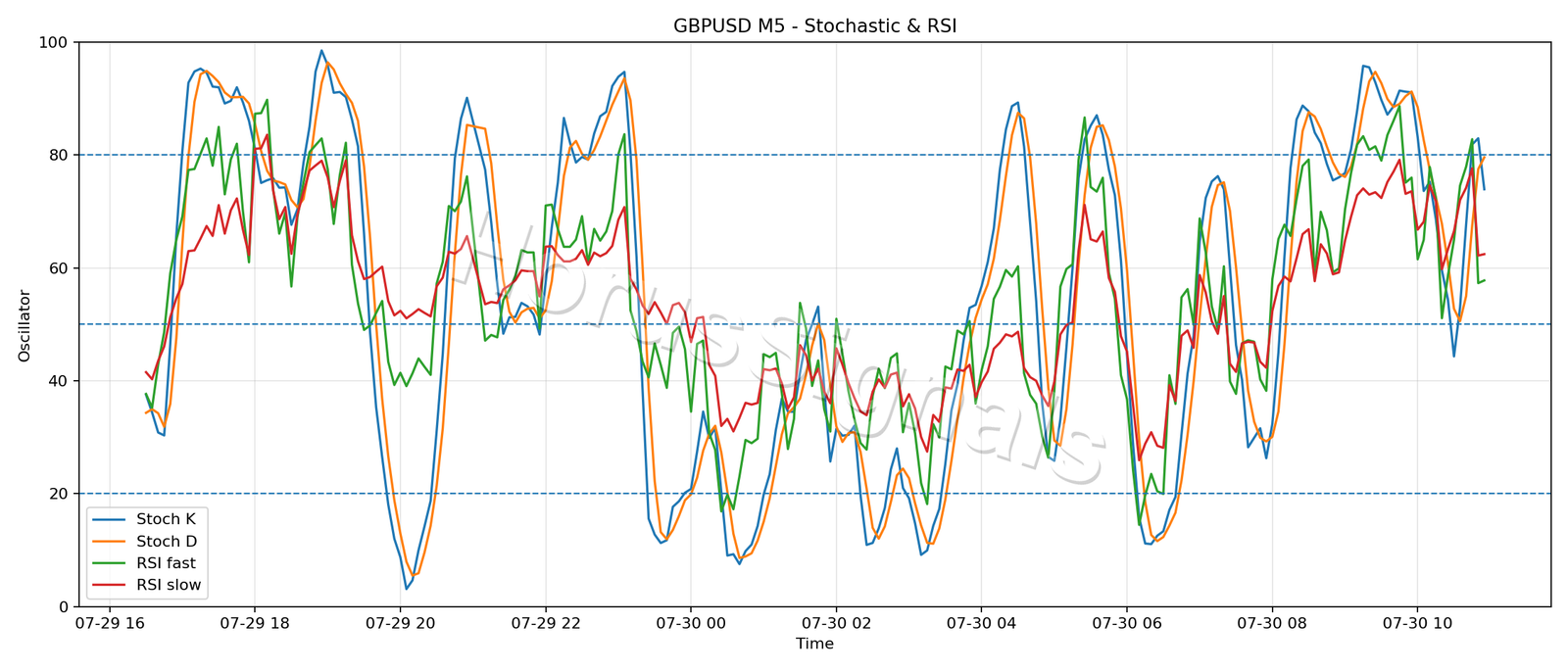Click the x-axis label 07-30 08

[x=1272, y=623]
